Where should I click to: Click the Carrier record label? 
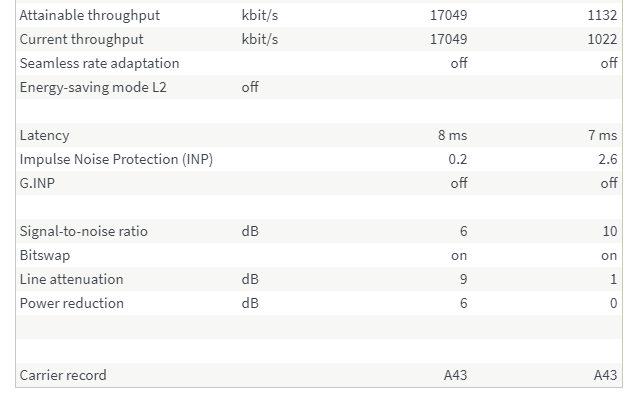click(x=63, y=375)
